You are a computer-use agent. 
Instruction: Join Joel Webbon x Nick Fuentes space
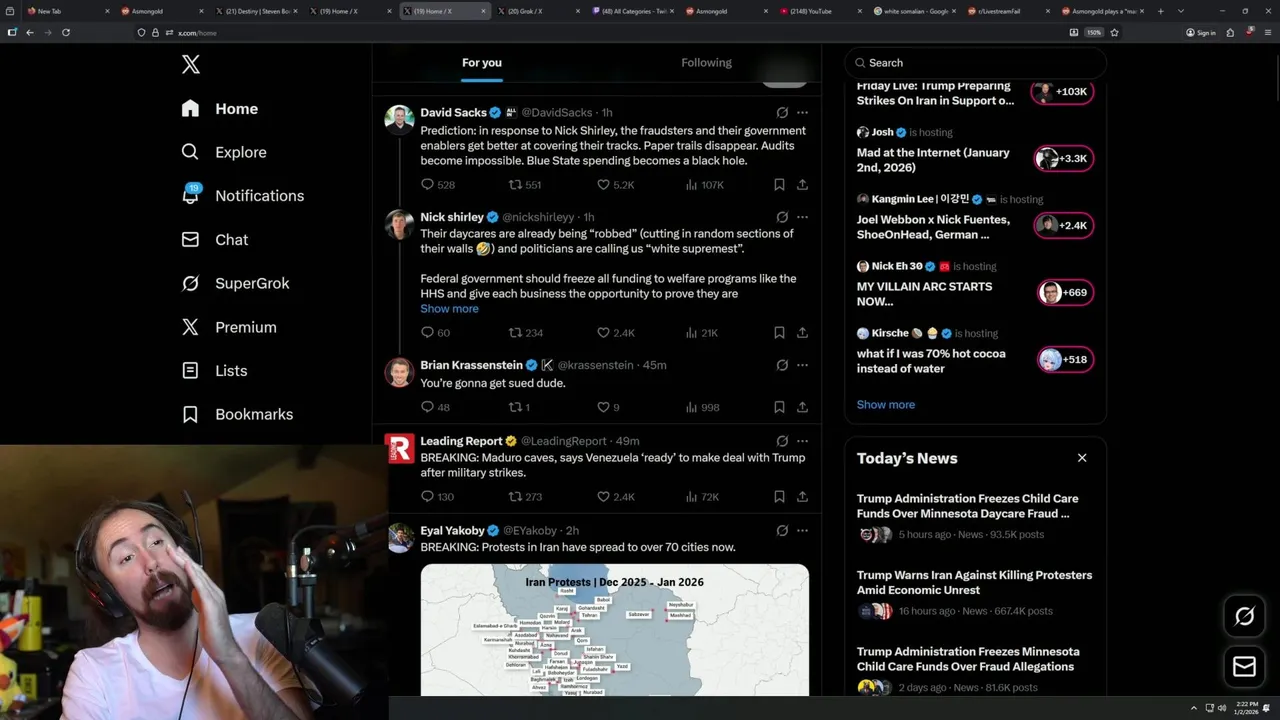(1063, 226)
